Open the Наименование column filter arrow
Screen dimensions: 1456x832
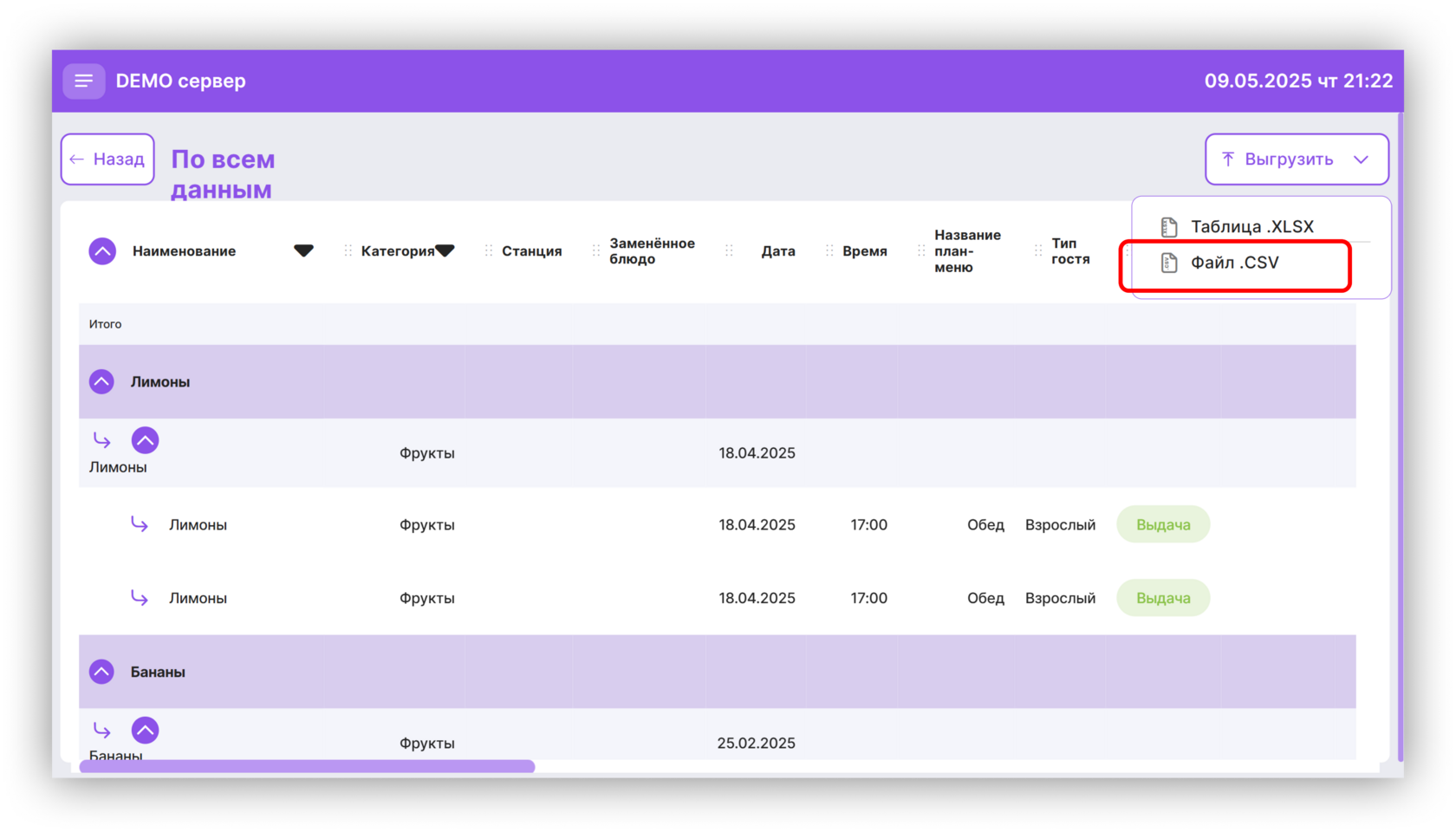click(303, 251)
